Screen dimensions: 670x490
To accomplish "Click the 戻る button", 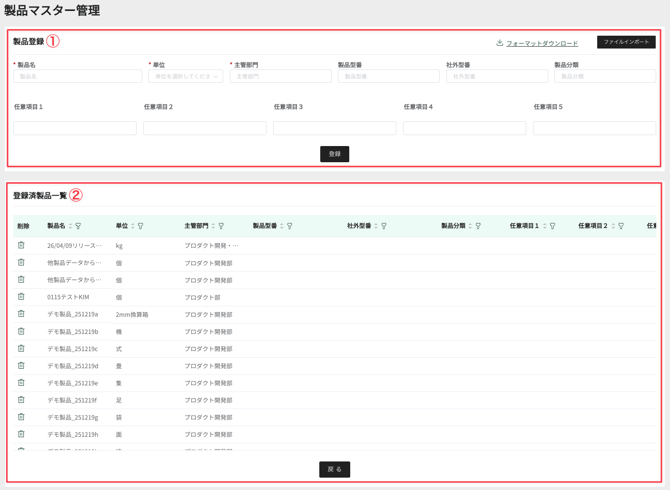I will coord(335,469).
